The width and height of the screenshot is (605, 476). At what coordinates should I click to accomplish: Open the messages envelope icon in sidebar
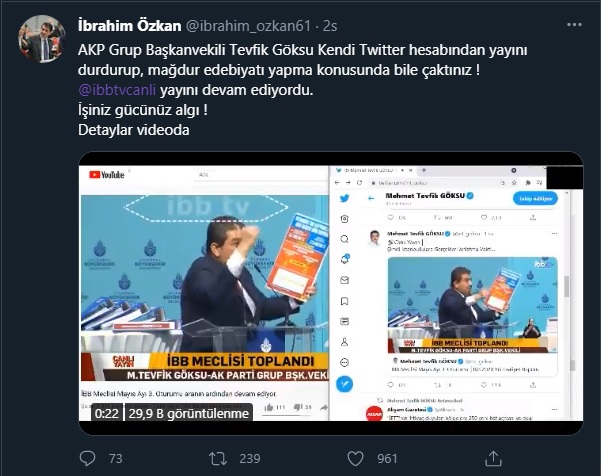pyautogui.click(x=345, y=280)
